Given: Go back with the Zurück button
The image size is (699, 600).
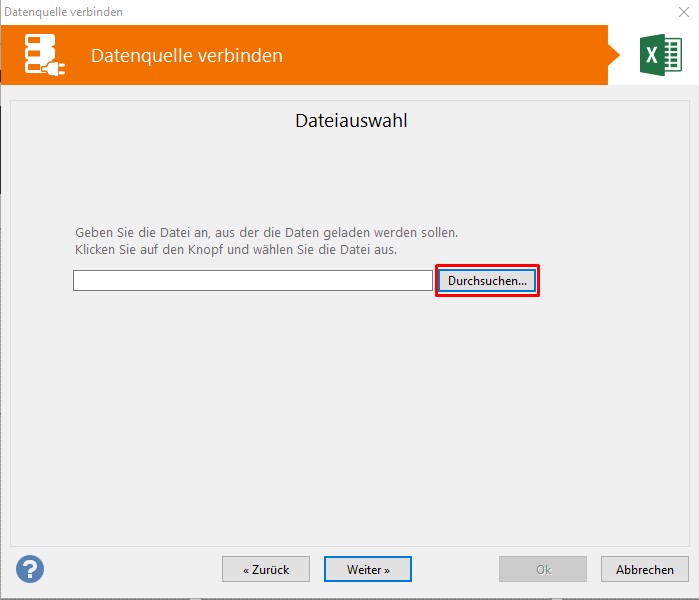Looking at the screenshot, I should 266,569.
